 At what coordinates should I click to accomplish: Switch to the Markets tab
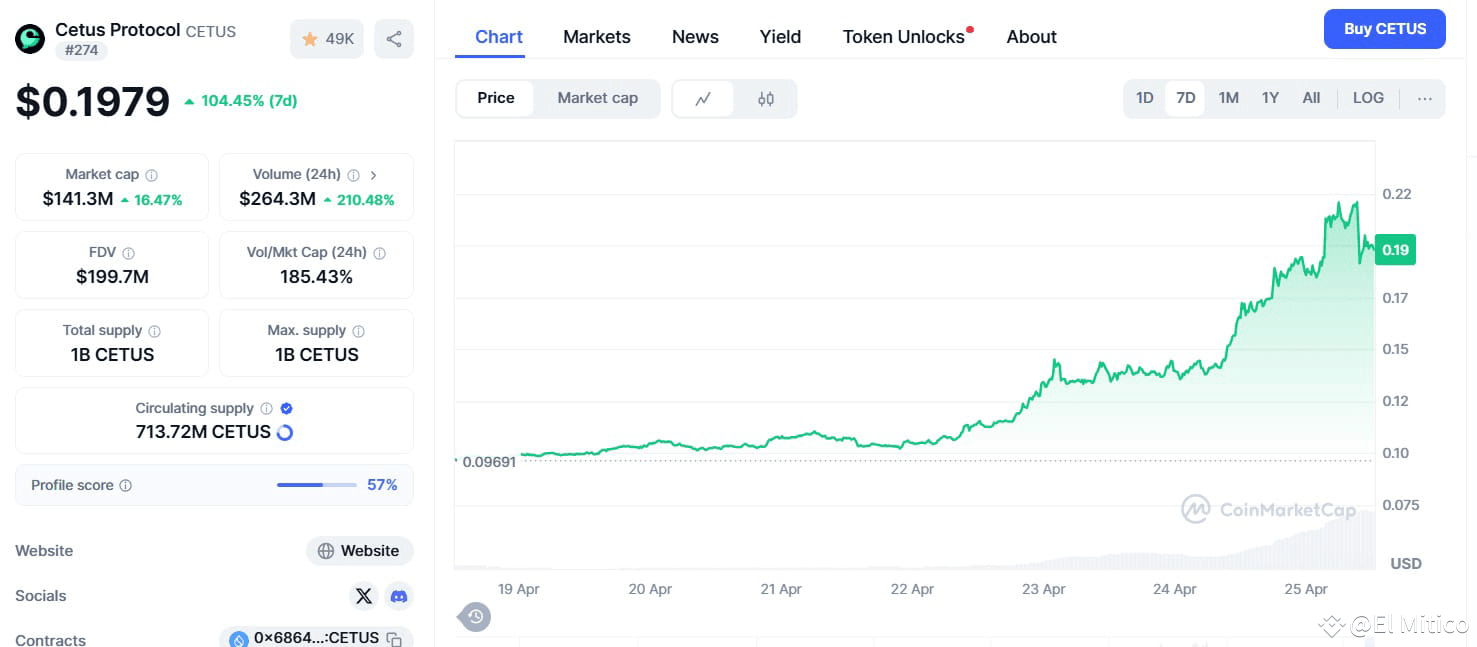597,37
